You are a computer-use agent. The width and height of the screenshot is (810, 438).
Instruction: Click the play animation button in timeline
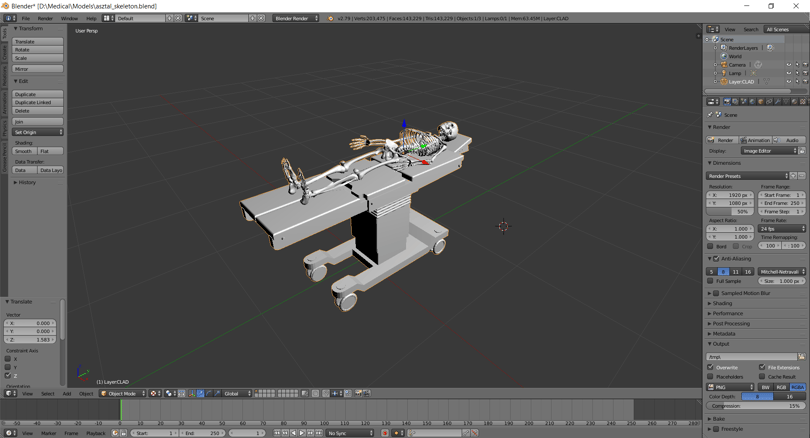pos(302,433)
